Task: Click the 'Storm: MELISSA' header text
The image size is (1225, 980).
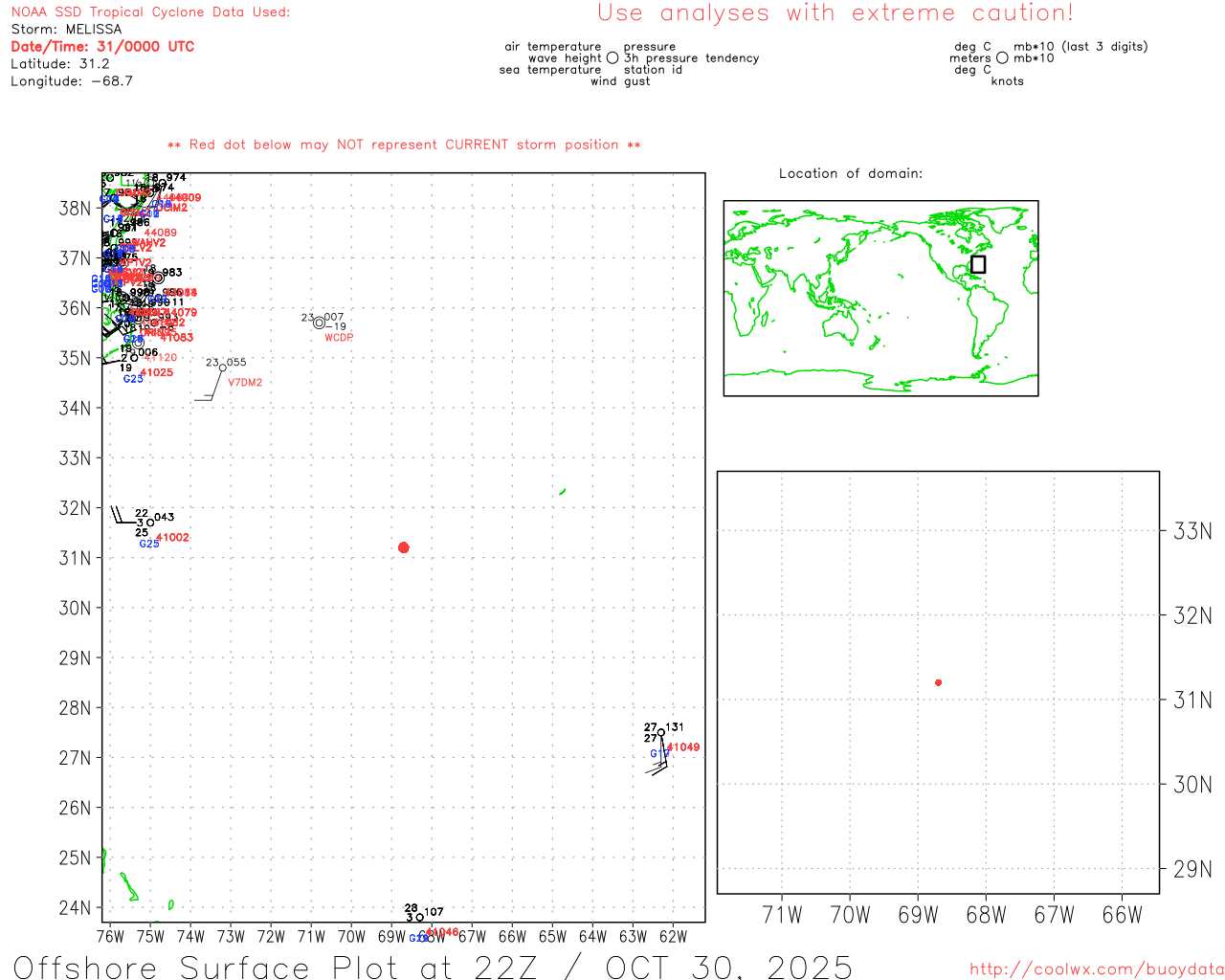Action: 66,30
